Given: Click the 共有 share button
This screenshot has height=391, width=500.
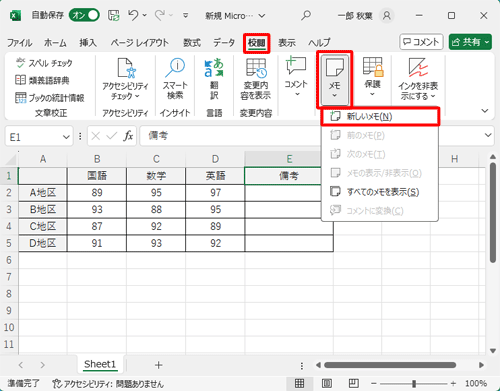Looking at the screenshot, I should click(470, 42).
